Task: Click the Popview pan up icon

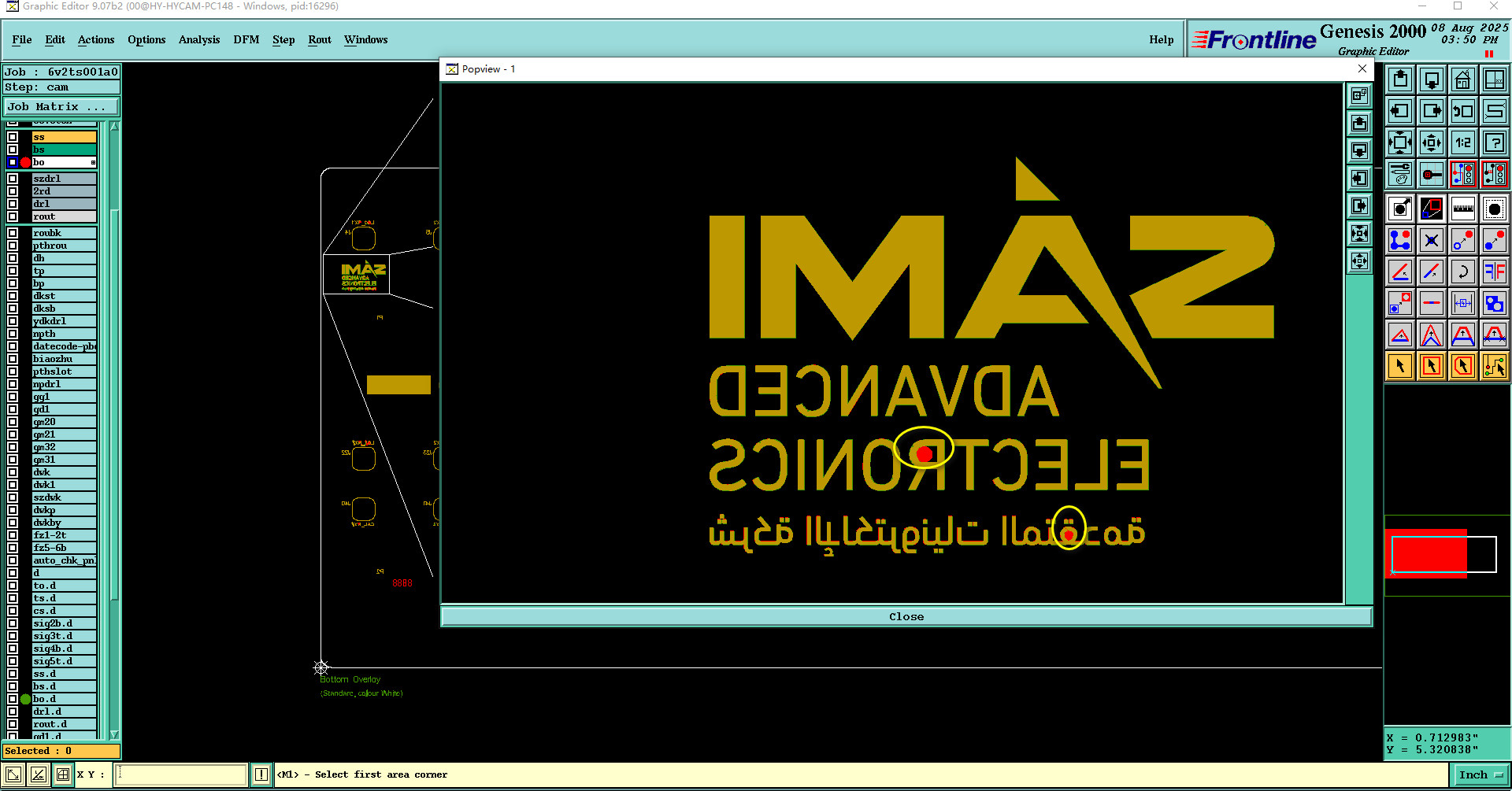Action: [x=1360, y=124]
